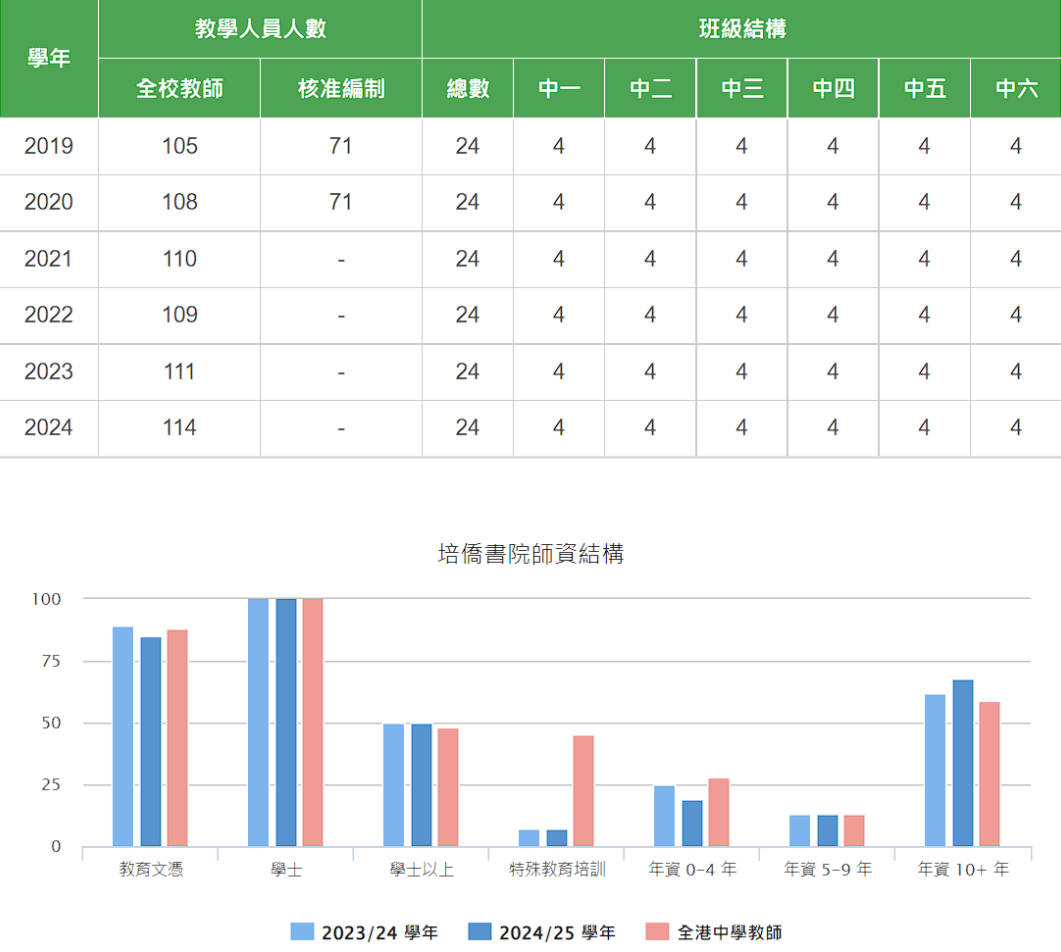
Task: Select the 中一 column header
Action: [558, 88]
